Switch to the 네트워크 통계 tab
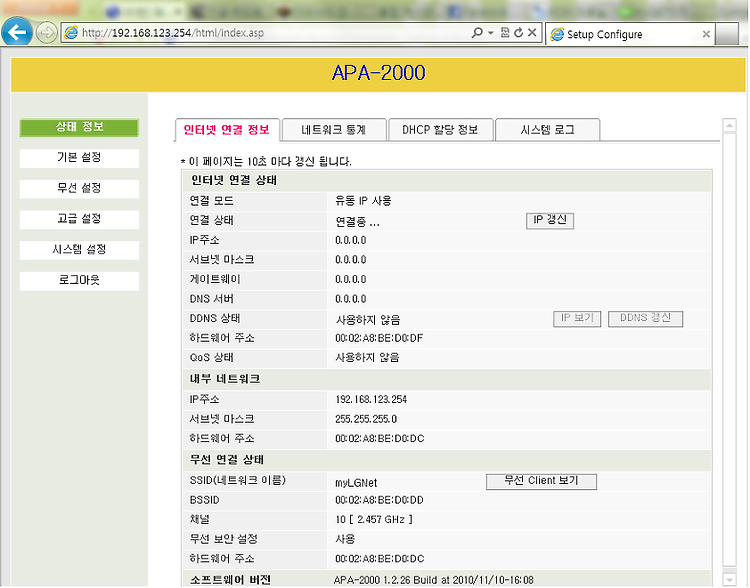The image size is (750, 588). (x=334, y=130)
